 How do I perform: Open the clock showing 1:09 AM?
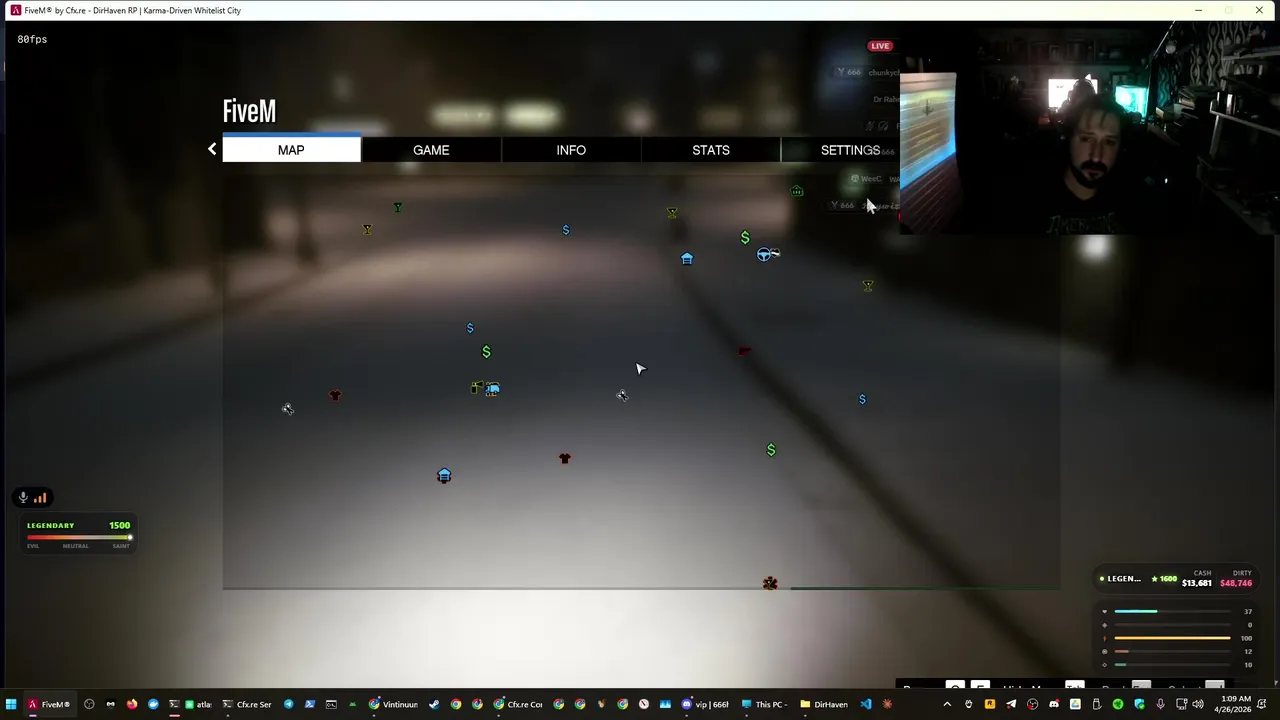click(x=1236, y=704)
